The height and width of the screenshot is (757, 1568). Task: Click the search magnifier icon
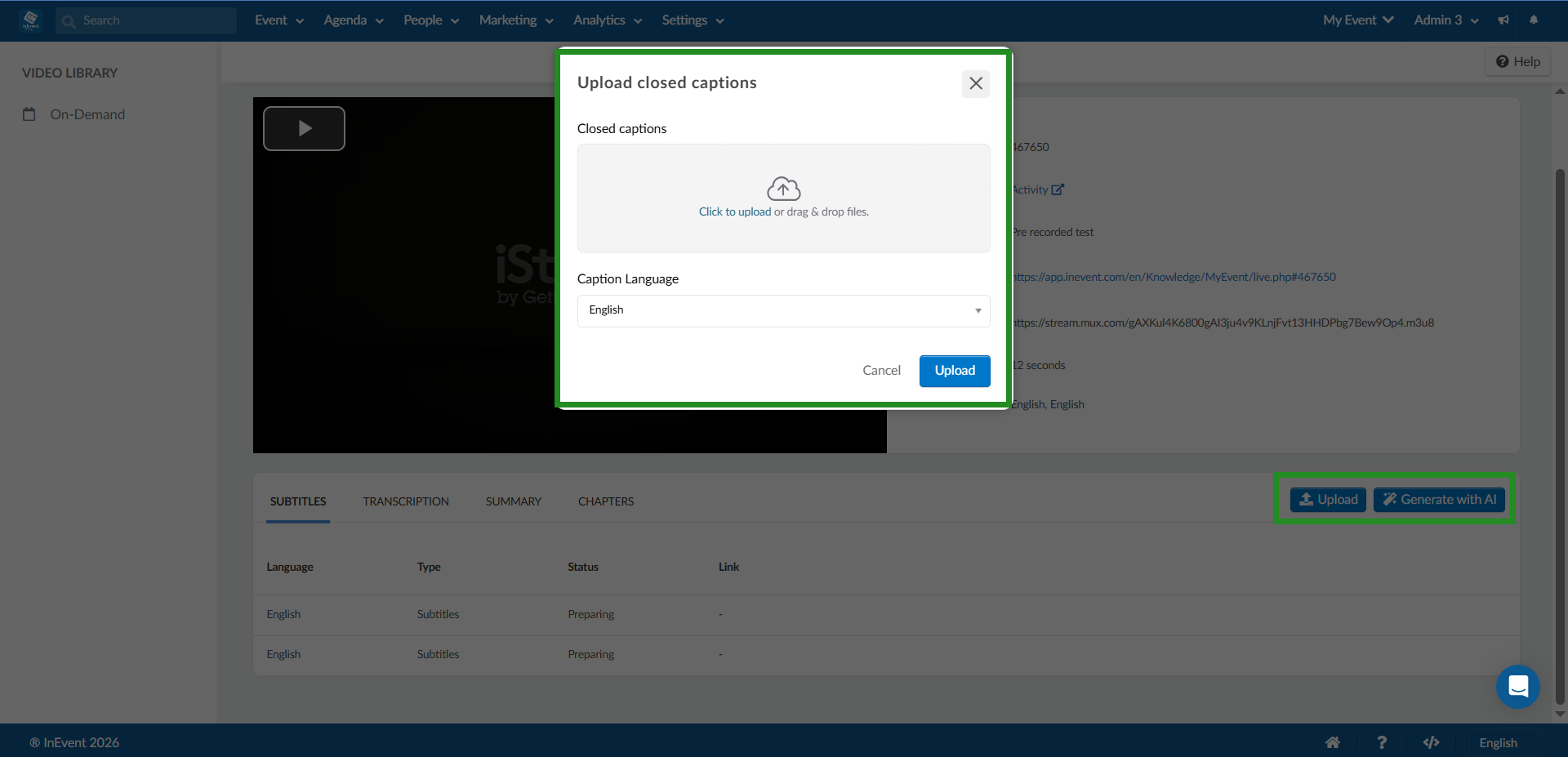69,20
